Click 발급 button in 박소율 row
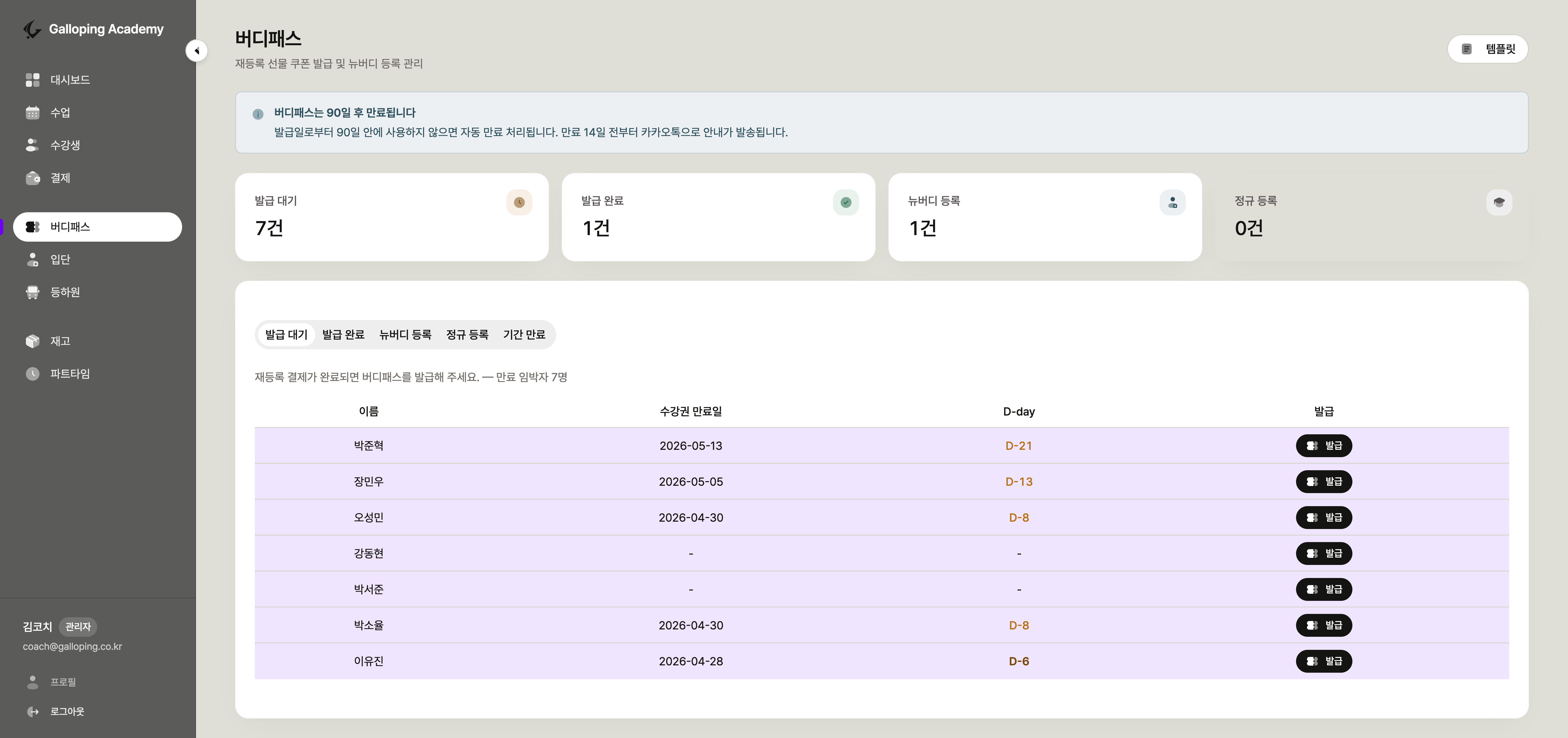1568x738 pixels. coord(1324,625)
